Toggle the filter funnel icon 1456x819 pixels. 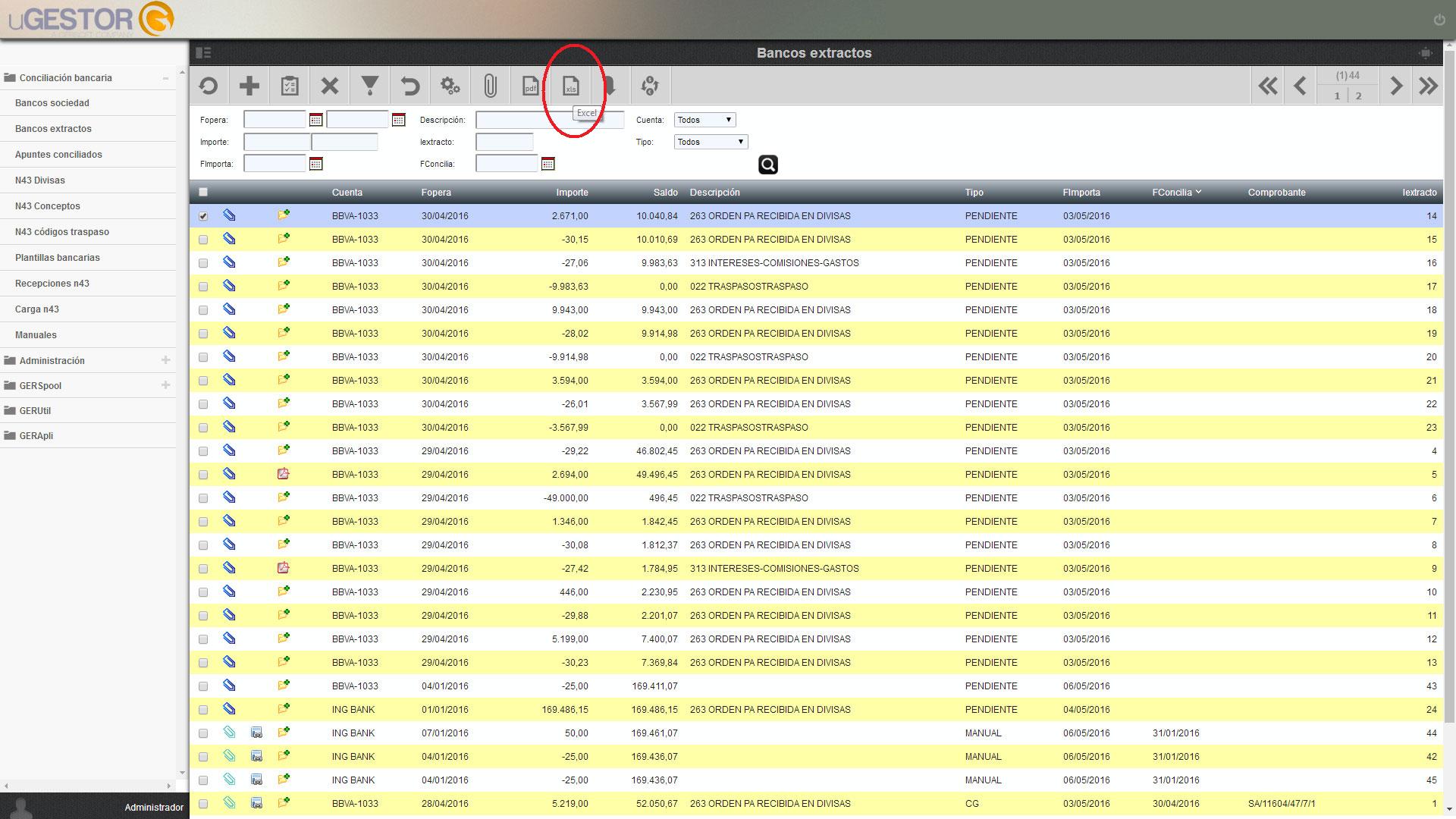[x=369, y=86]
